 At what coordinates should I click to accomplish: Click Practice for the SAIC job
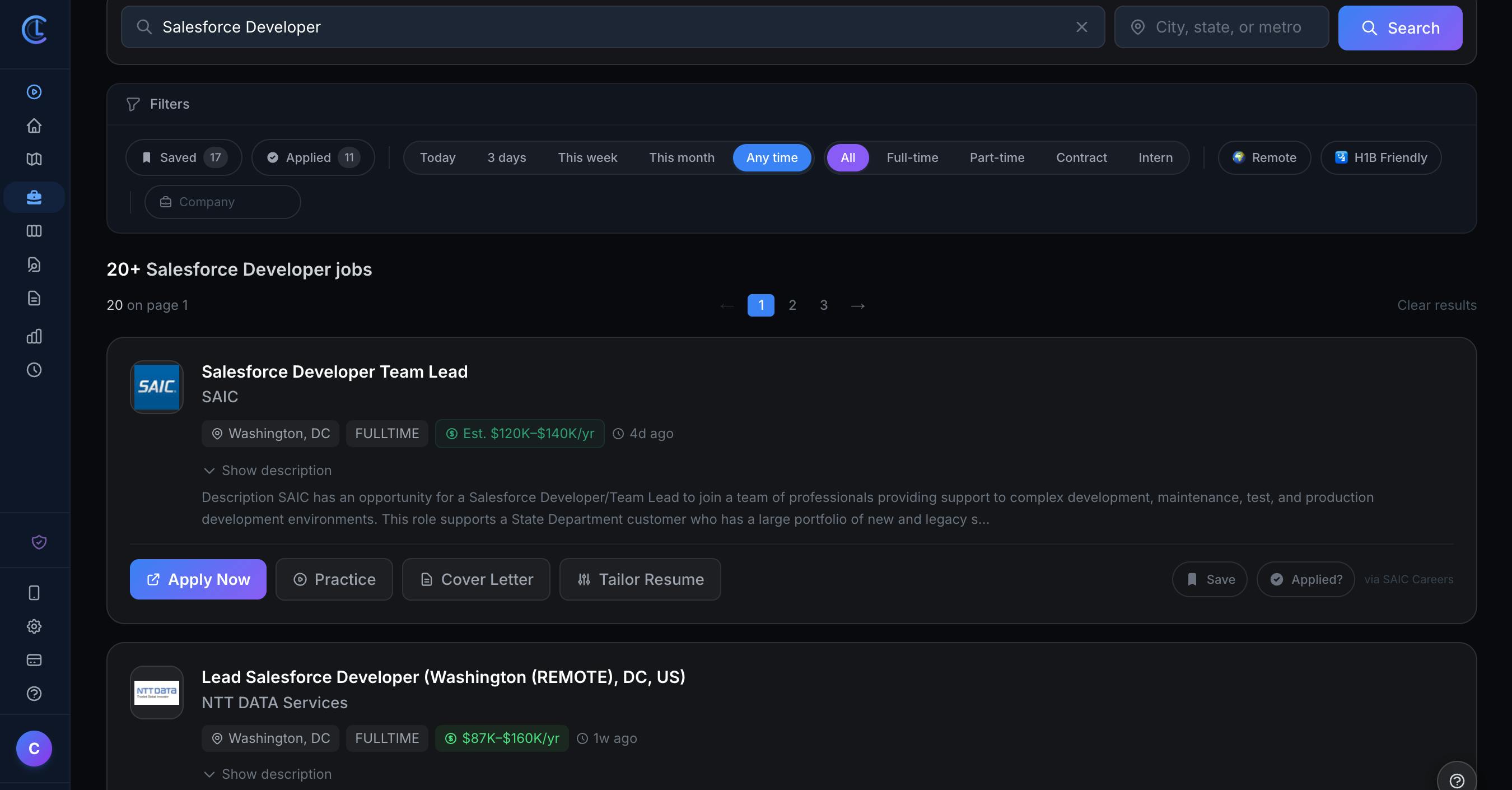click(x=334, y=579)
